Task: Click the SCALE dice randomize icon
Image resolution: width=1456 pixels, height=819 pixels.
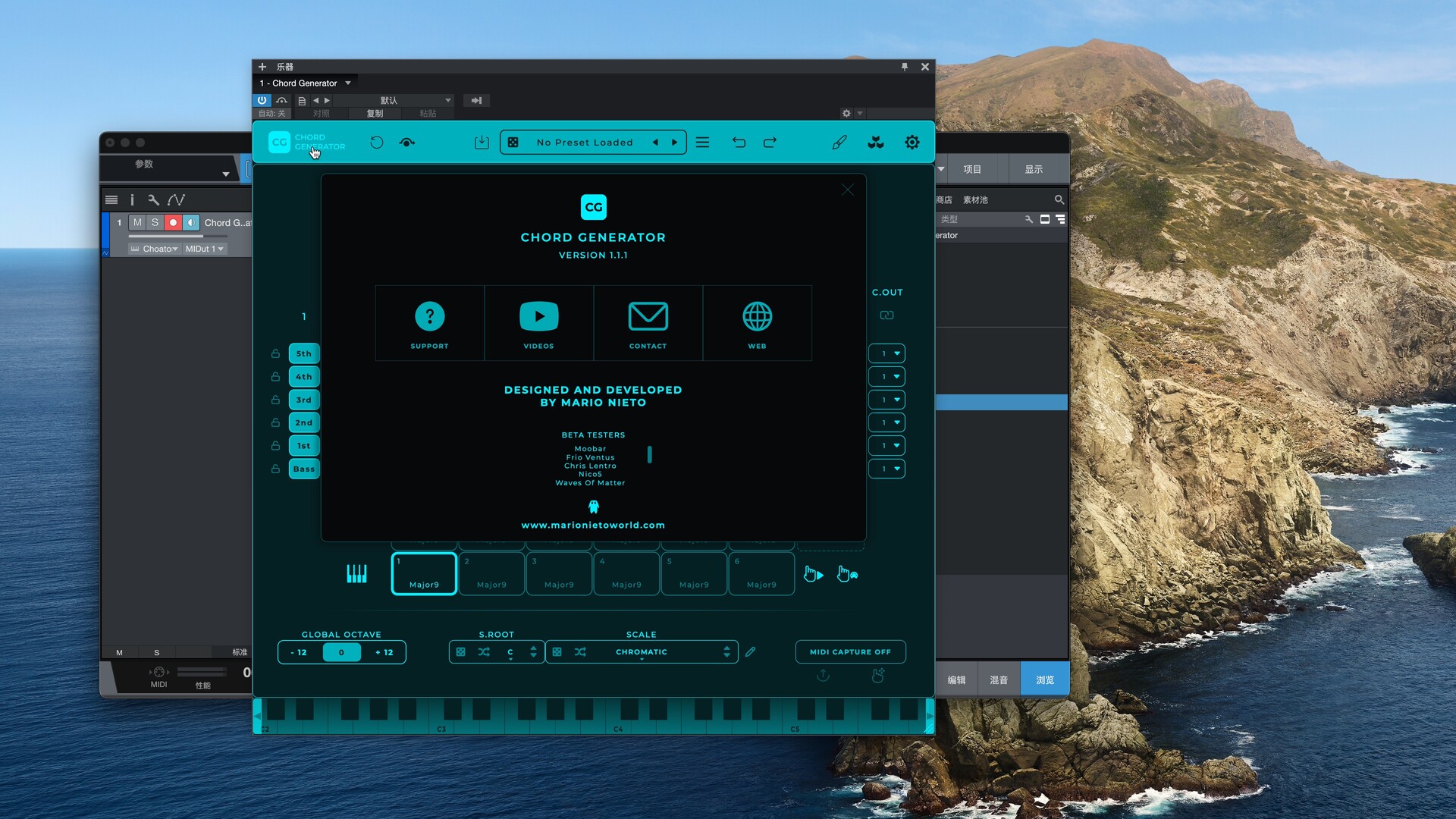Action: click(557, 652)
